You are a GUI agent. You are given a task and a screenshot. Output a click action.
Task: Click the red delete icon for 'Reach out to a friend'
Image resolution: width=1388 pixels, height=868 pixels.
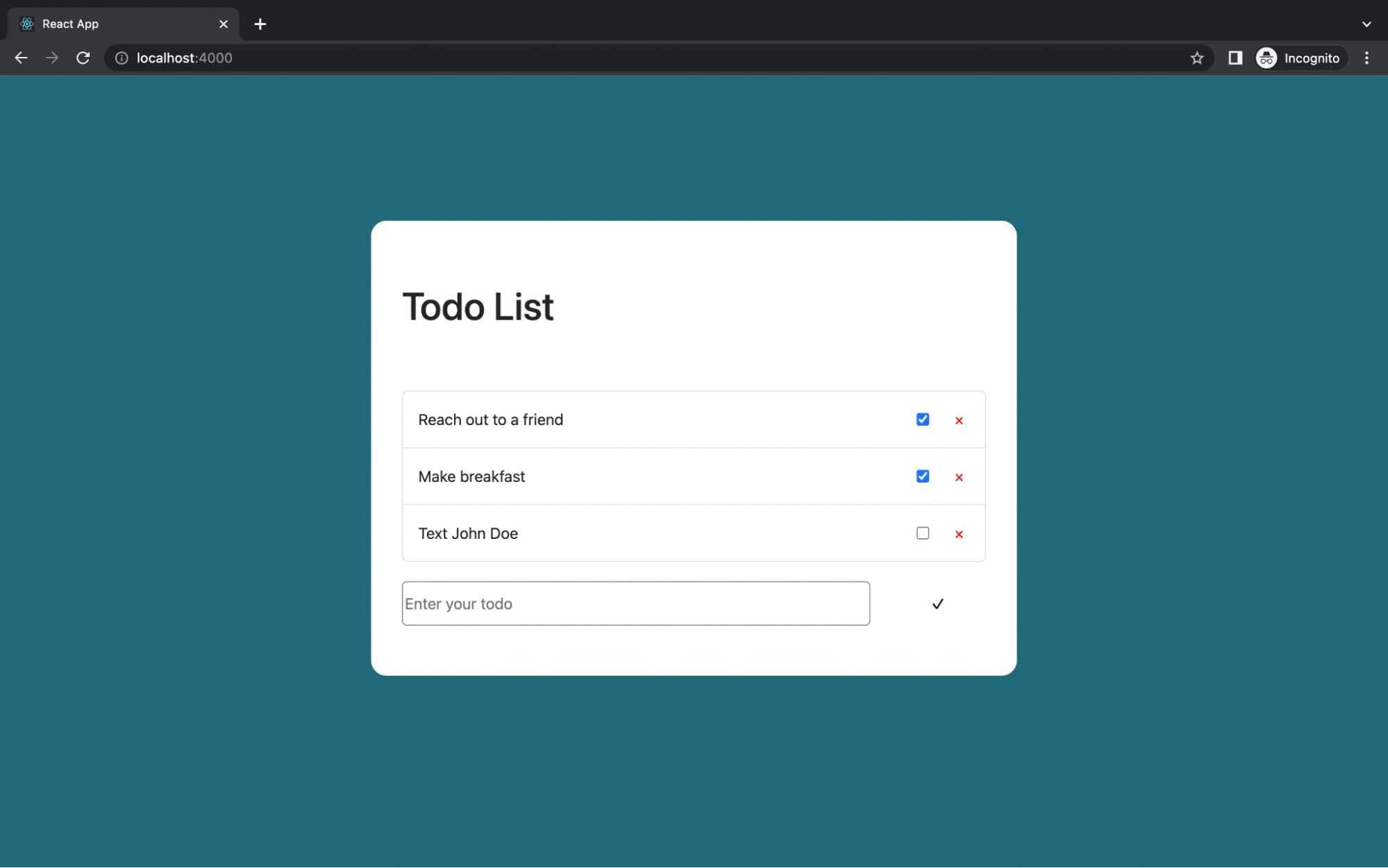[957, 419]
